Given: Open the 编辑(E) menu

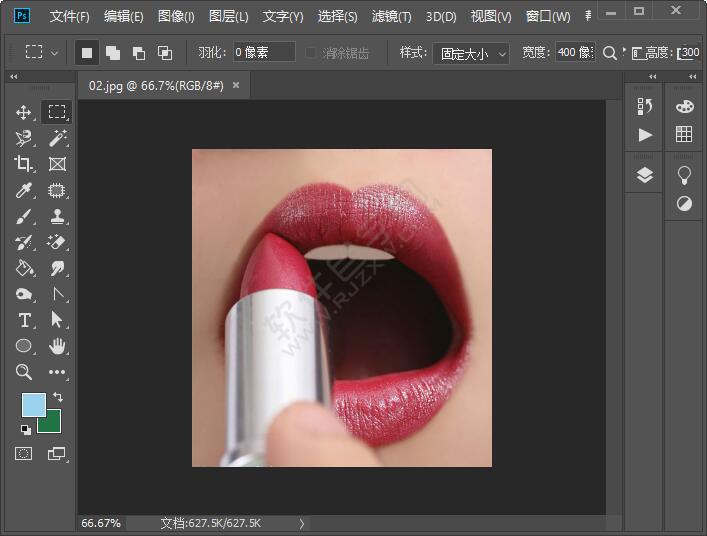Looking at the screenshot, I should [124, 17].
